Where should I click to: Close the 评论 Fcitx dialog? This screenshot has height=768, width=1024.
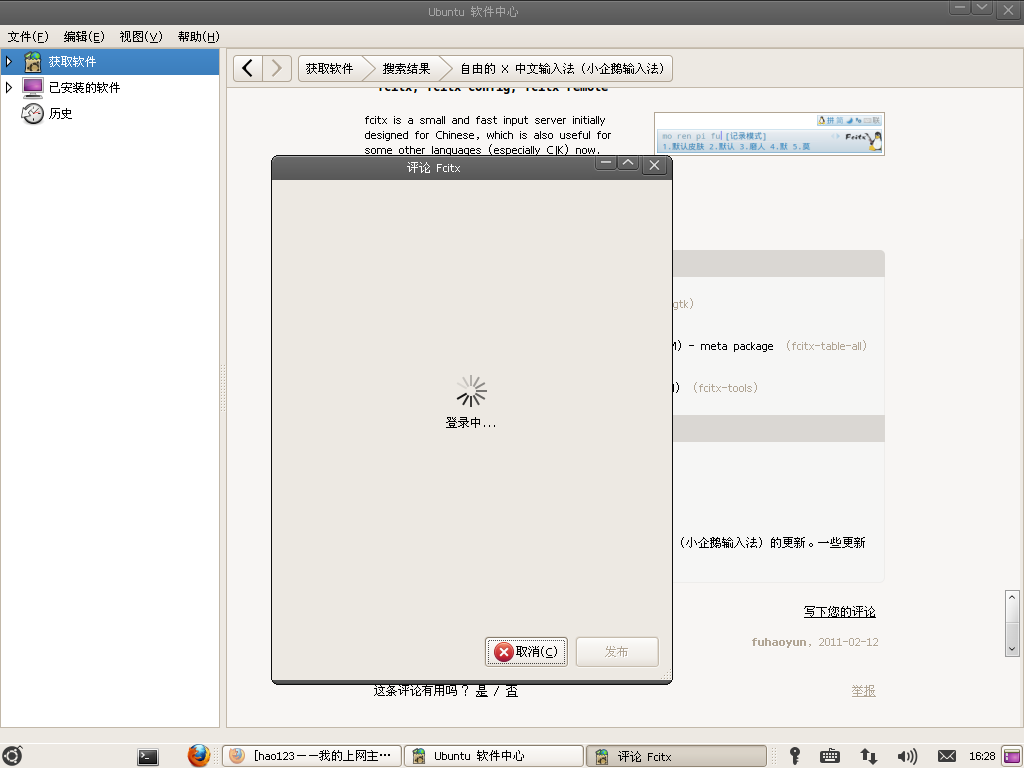point(654,165)
